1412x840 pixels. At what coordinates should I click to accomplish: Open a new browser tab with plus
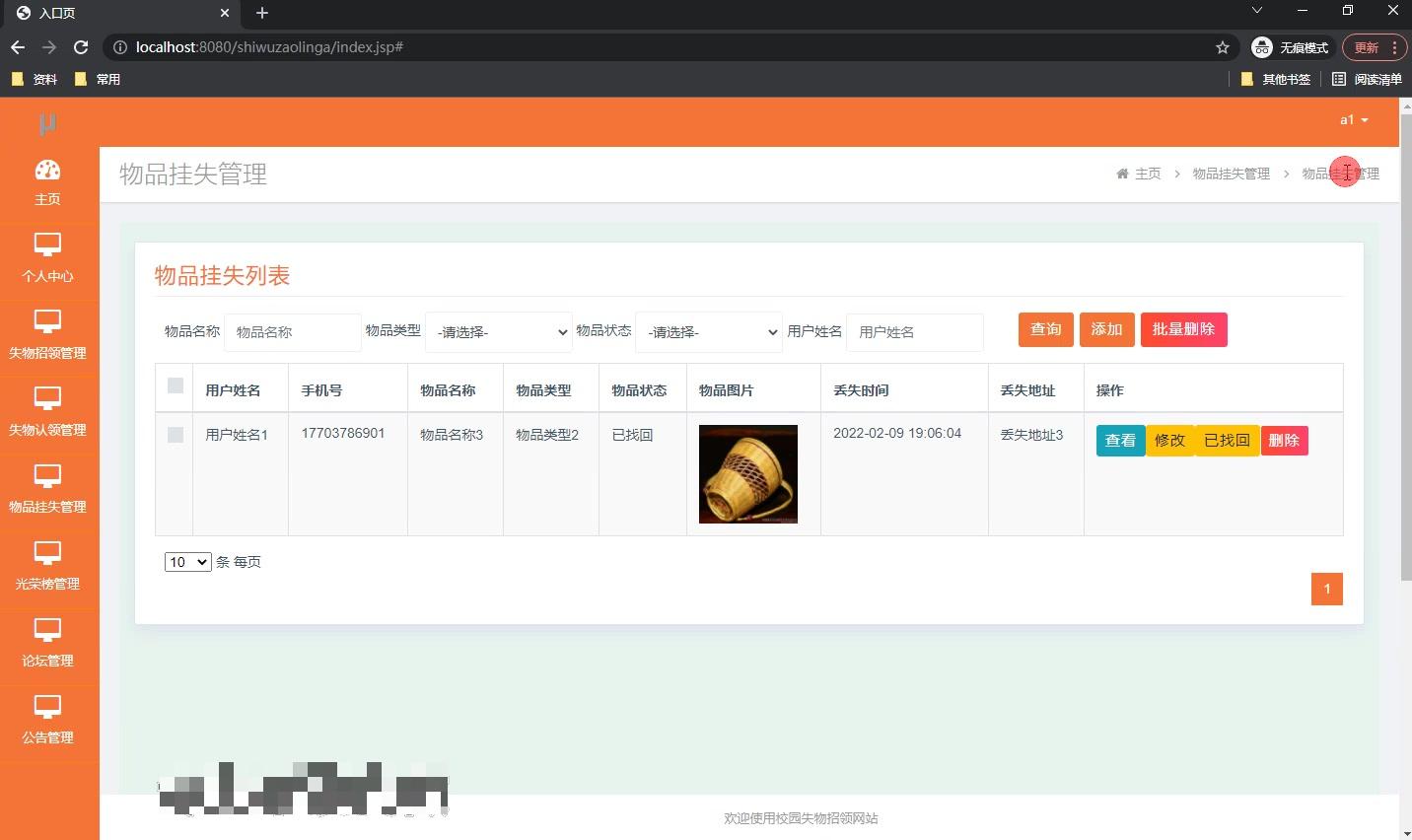pyautogui.click(x=262, y=13)
